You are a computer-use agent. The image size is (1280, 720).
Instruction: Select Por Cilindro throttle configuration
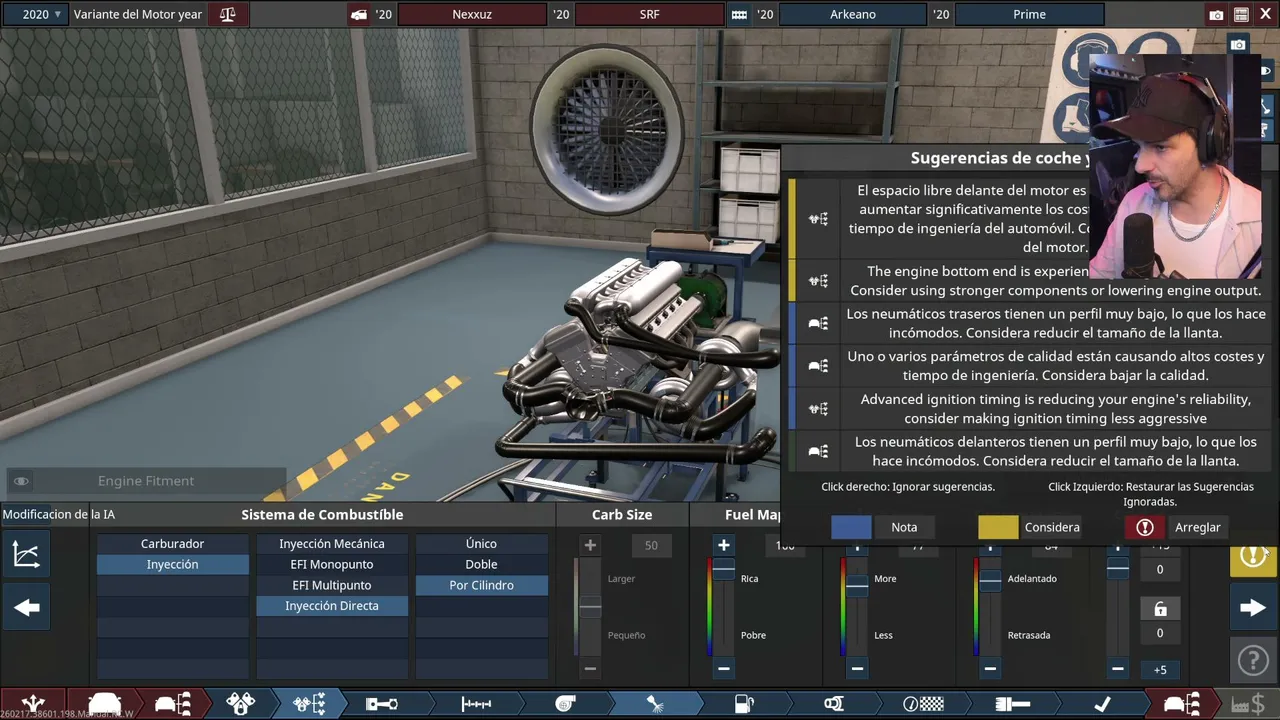[481, 585]
